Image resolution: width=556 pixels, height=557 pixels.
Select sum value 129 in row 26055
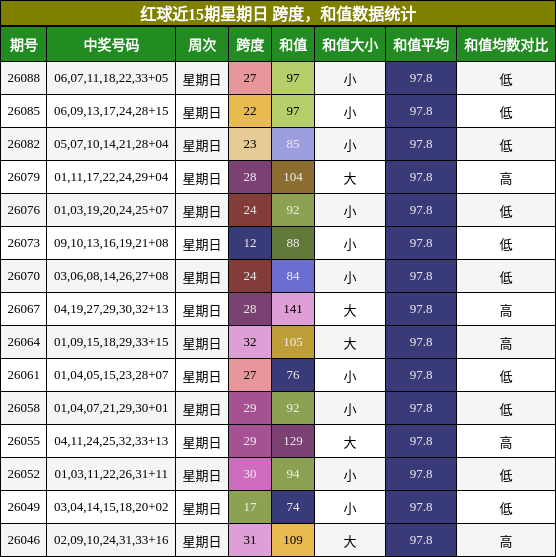click(x=293, y=441)
